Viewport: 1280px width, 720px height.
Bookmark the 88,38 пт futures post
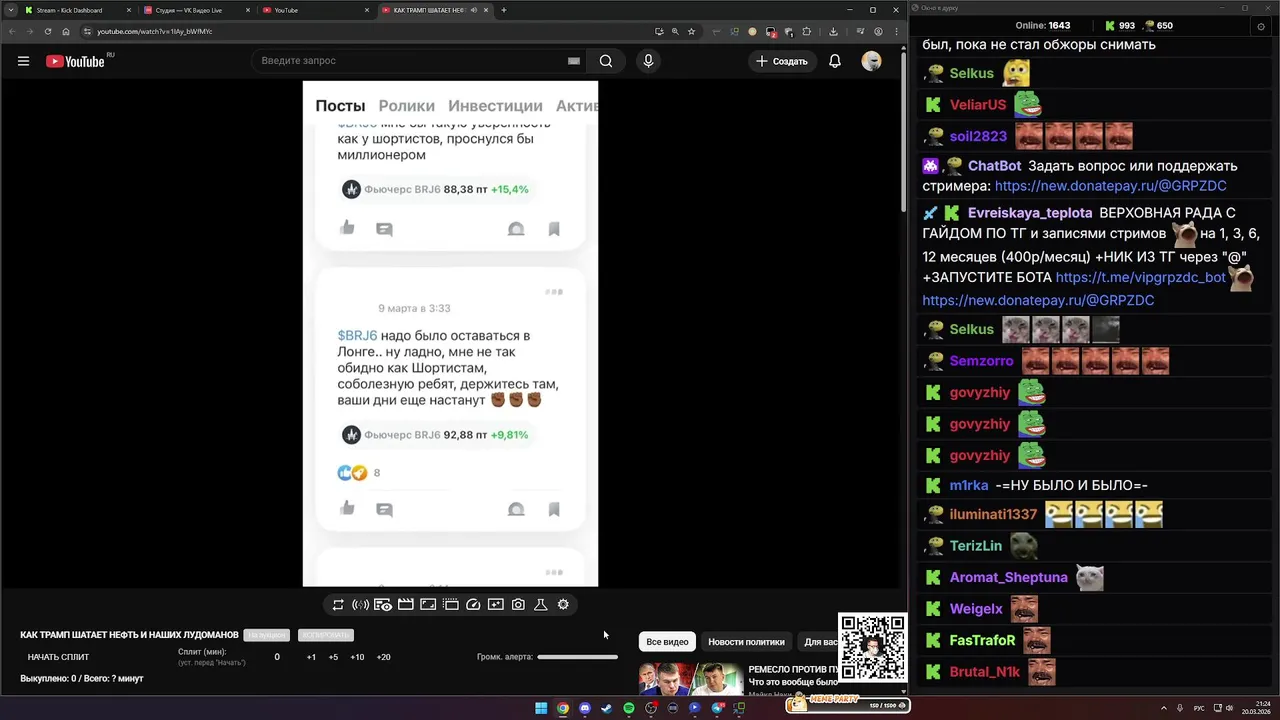point(554,229)
